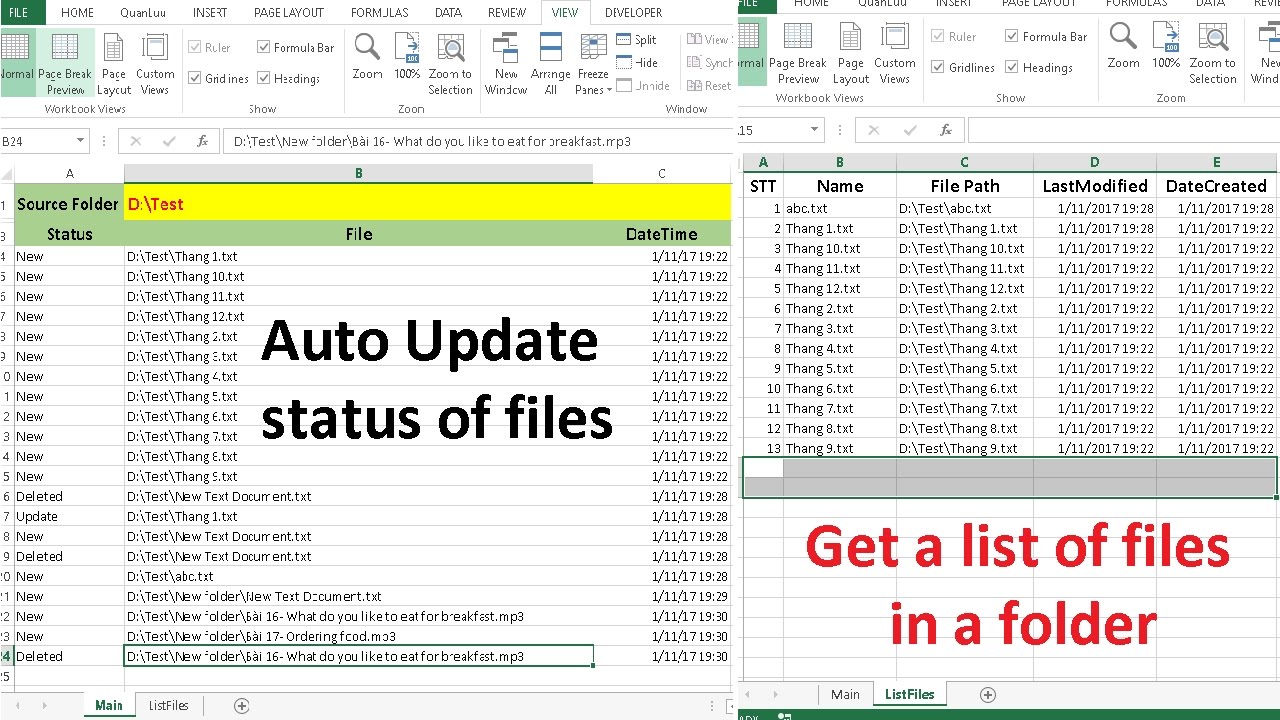Click Reset Window Position in left ribbon
The height and width of the screenshot is (720, 1280).
[x=709, y=86]
